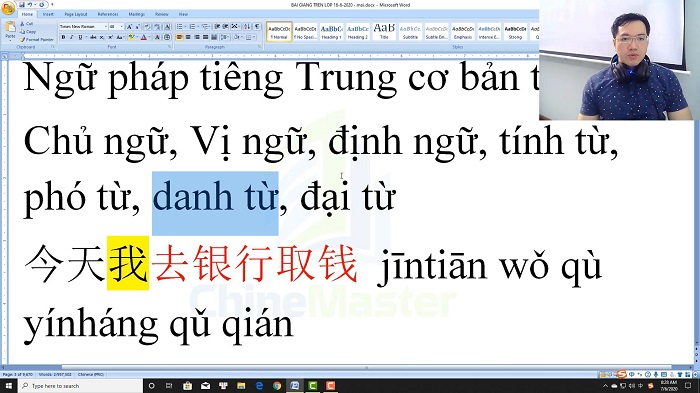Toggle bold formatting
This screenshot has height=393, width=700.
tap(63, 37)
